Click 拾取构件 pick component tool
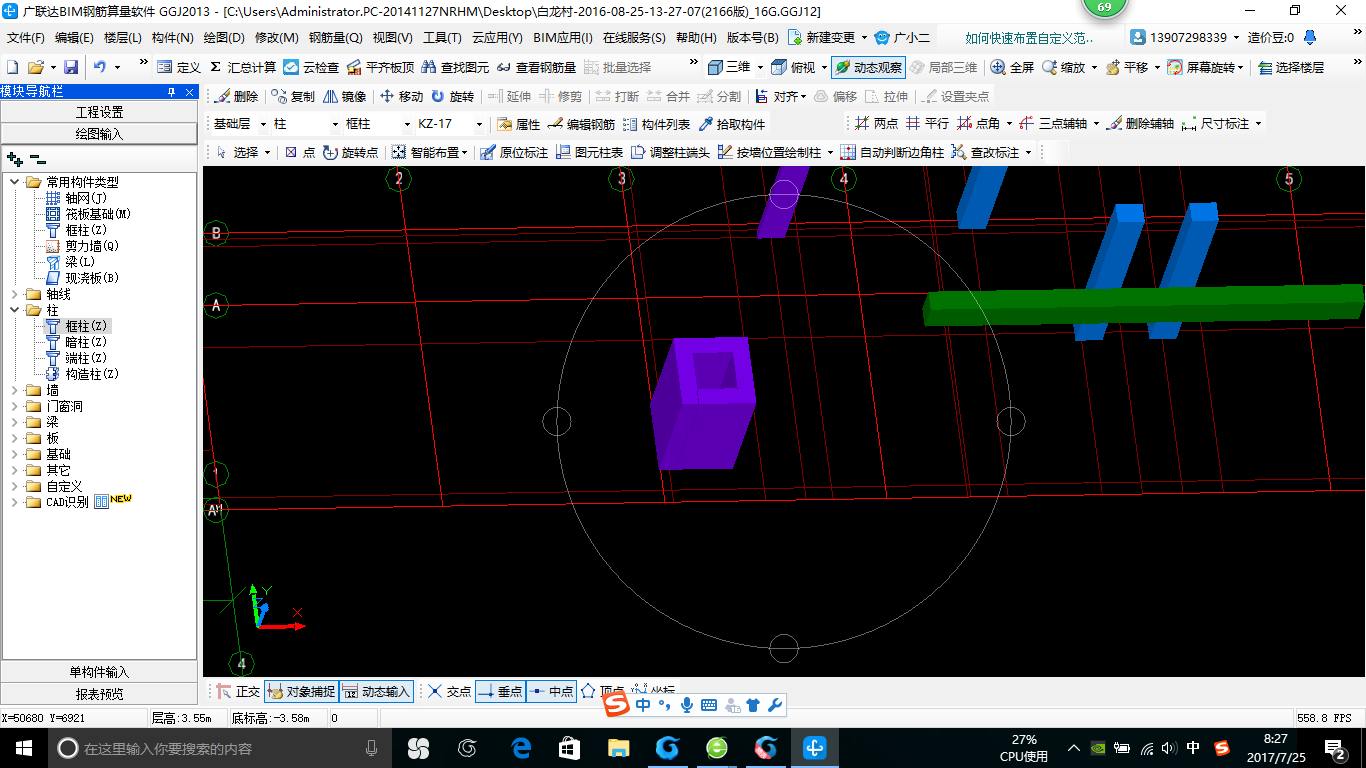The width and height of the screenshot is (1366, 768). tap(731, 124)
